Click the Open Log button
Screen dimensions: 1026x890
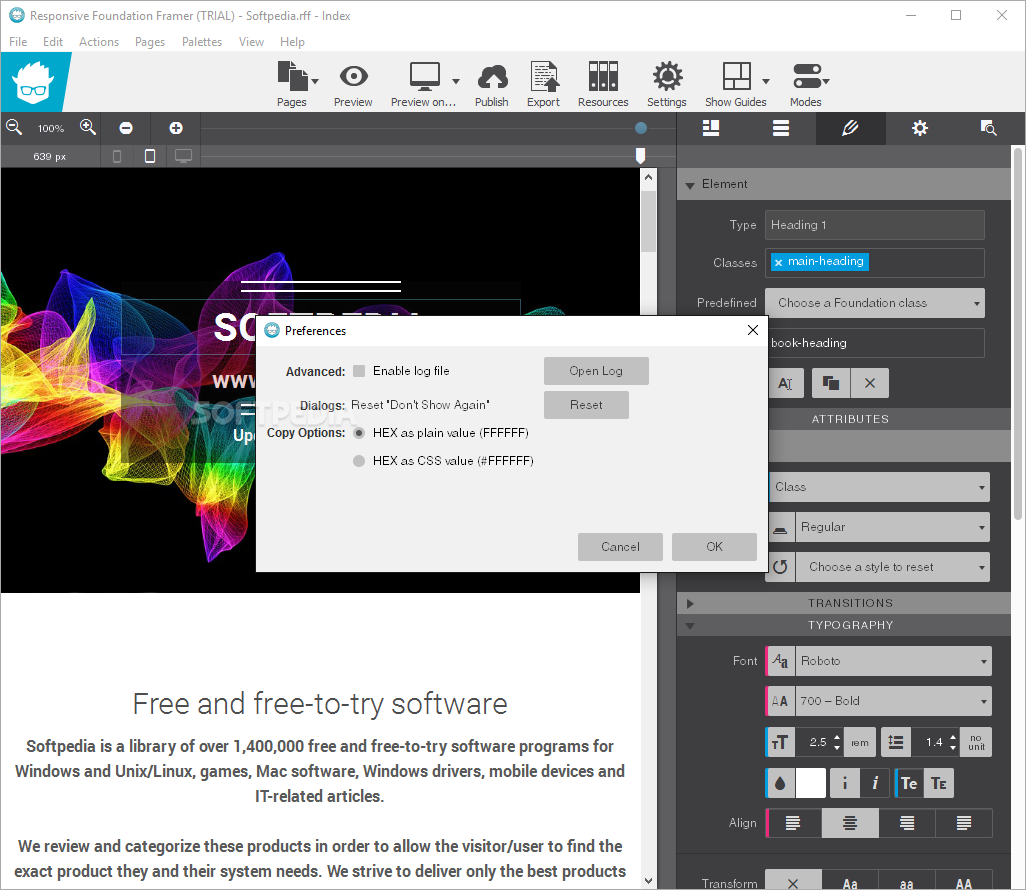click(596, 371)
